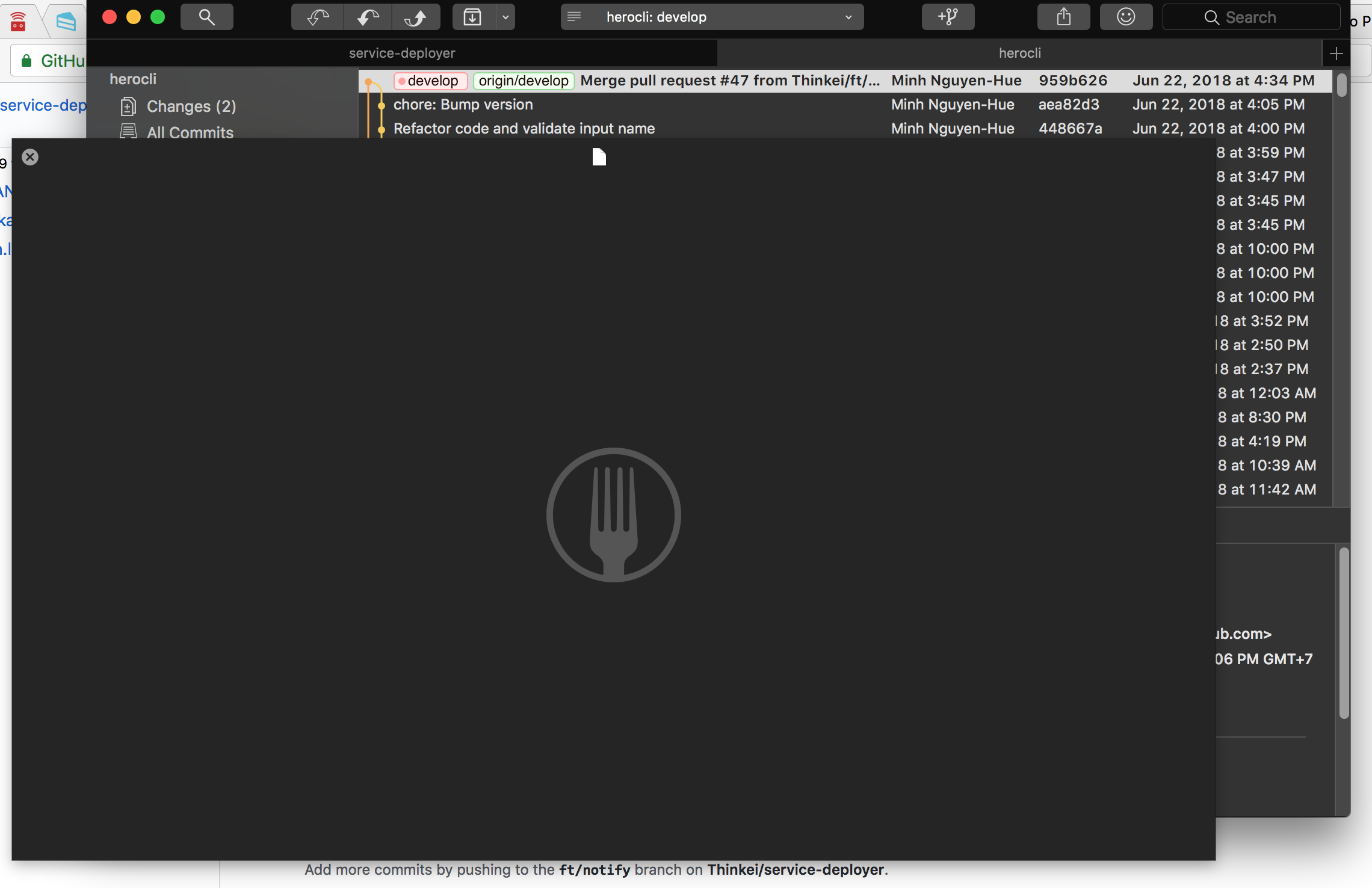Open the new repository tab with plus
Viewport: 1372px width, 888px height.
(x=1336, y=53)
